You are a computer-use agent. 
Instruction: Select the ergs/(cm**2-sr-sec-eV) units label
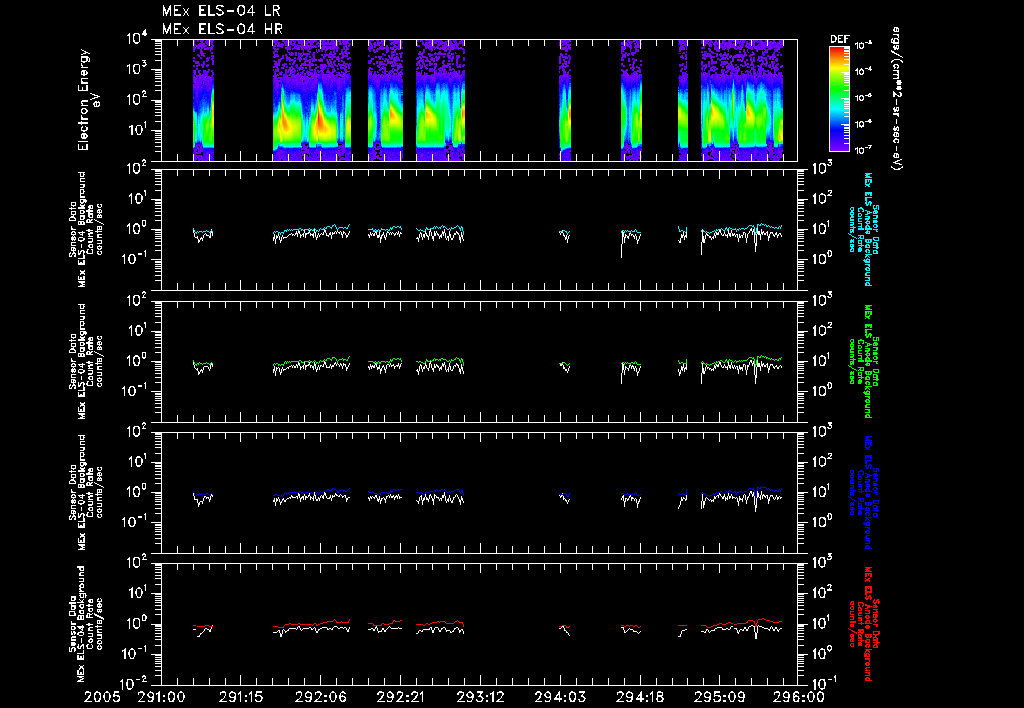pyautogui.click(x=897, y=99)
